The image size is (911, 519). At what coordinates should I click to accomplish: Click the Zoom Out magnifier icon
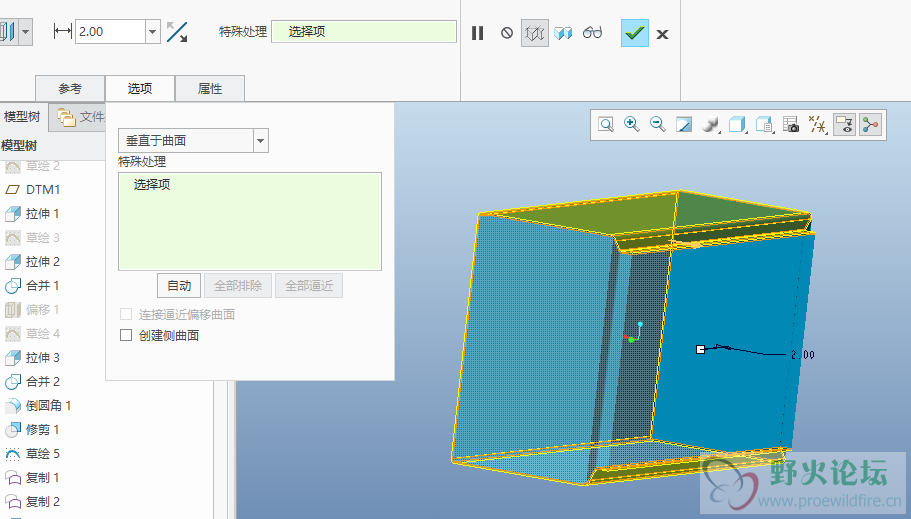[658, 124]
